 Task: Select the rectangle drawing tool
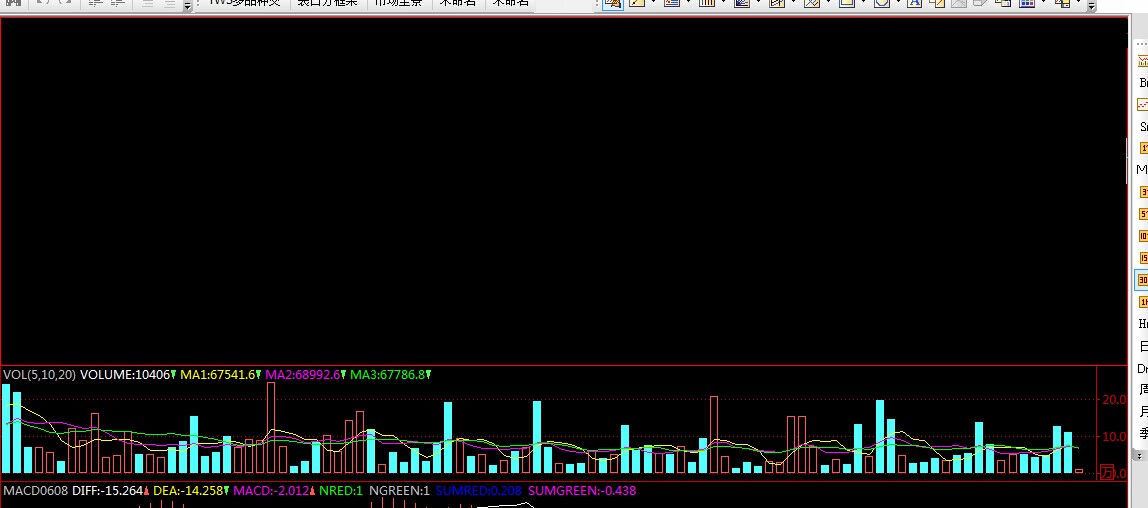[846, 3]
